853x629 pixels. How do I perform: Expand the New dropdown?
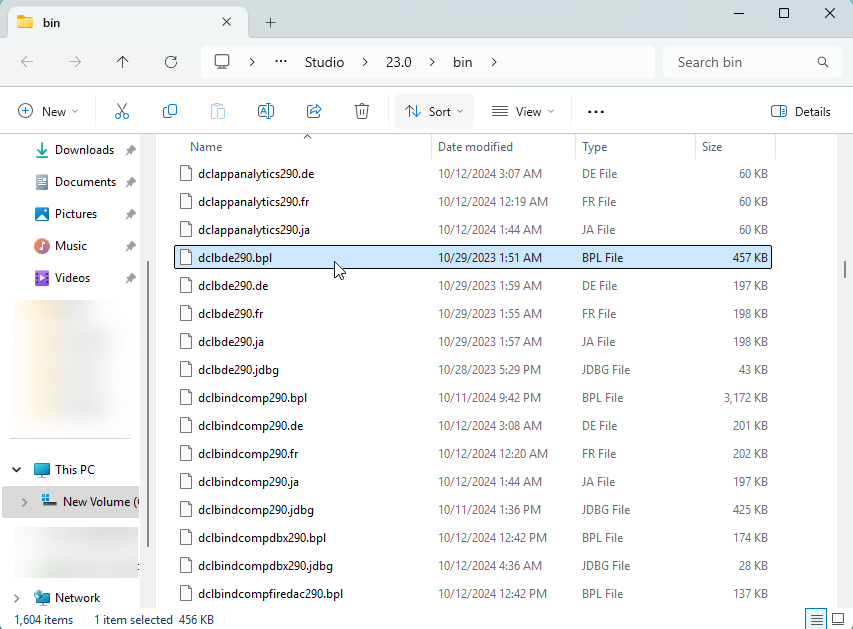[48, 111]
